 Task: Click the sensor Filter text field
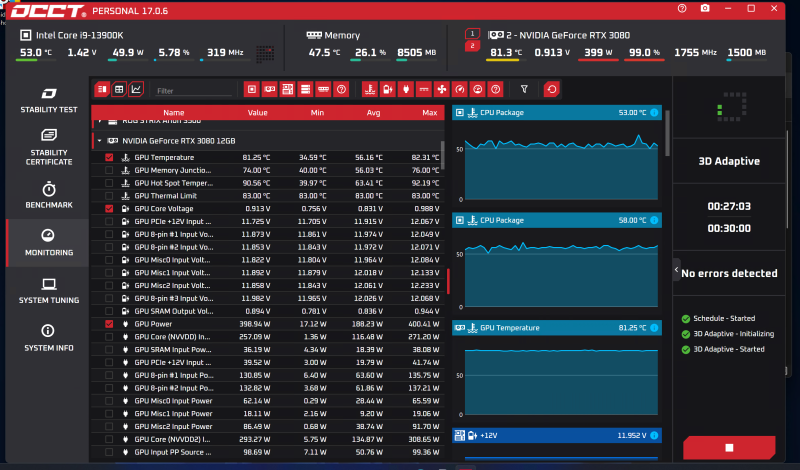click(193, 90)
